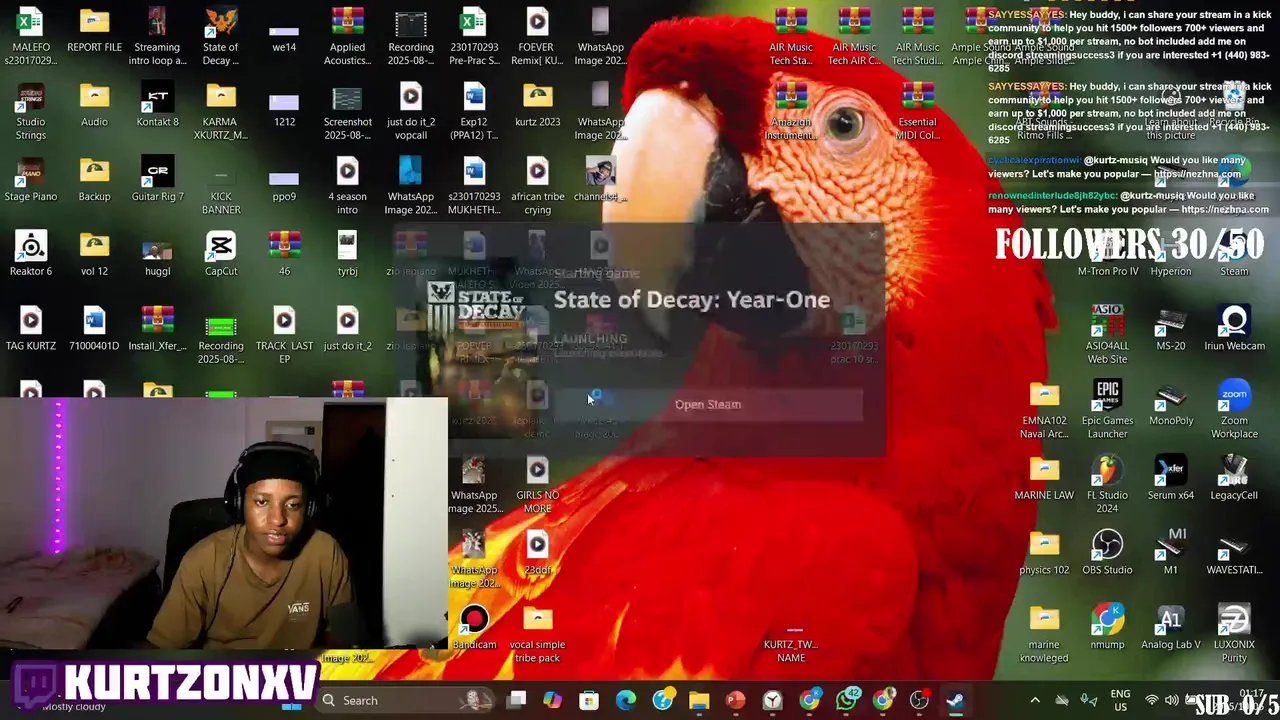Image resolution: width=1280 pixels, height=720 pixels.
Task: Select the Exp12 (PPA12) Word document
Action: point(474,111)
